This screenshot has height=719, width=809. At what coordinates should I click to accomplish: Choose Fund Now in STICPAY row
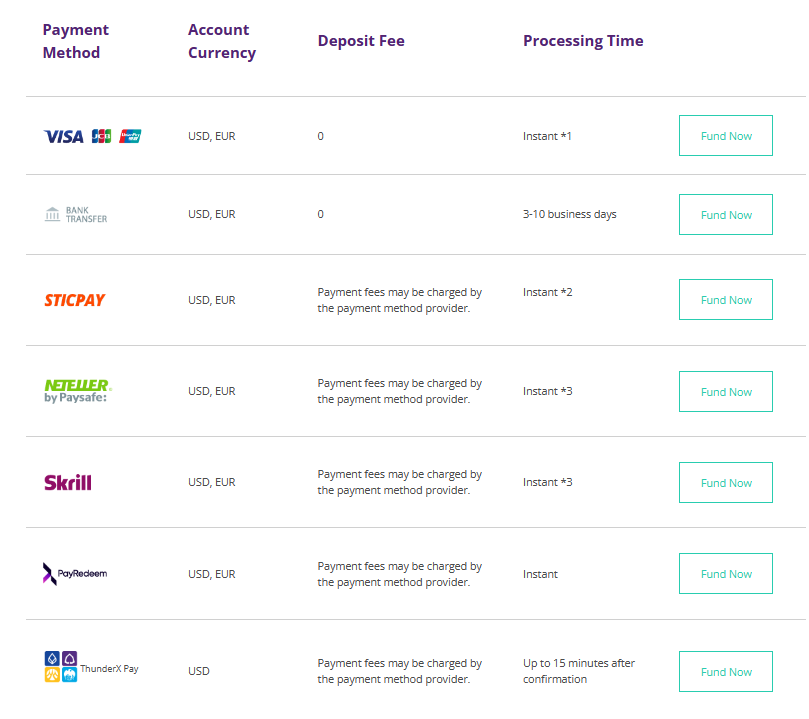[725, 300]
